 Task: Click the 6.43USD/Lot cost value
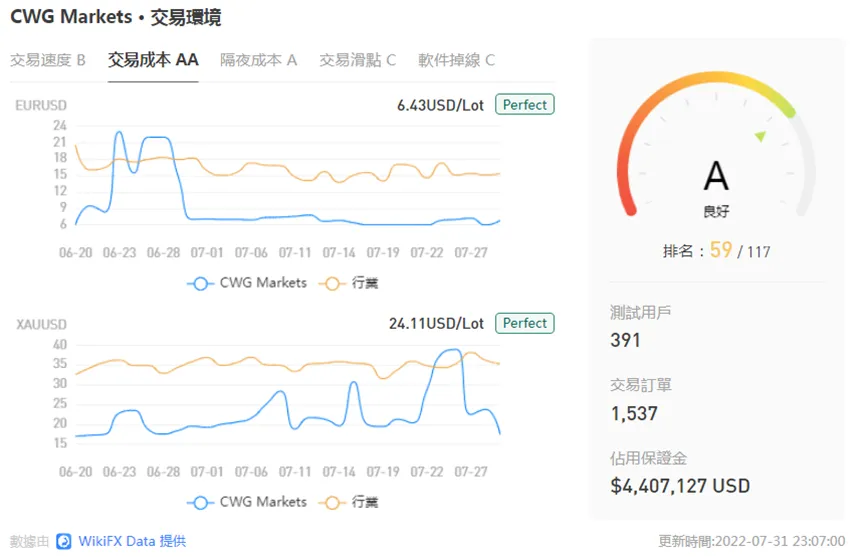click(x=440, y=105)
